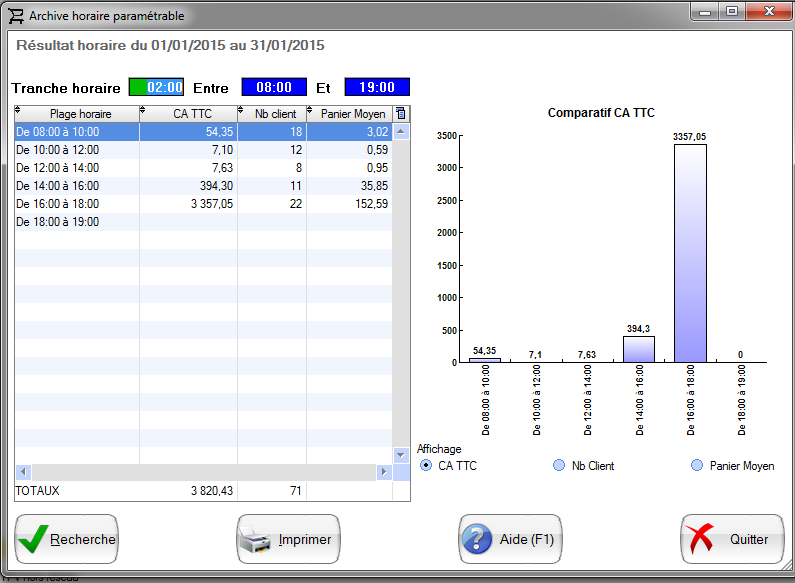Select the Panier Moyen display option
Image resolution: width=795 pixels, height=583 pixels.
click(x=696, y=466)
